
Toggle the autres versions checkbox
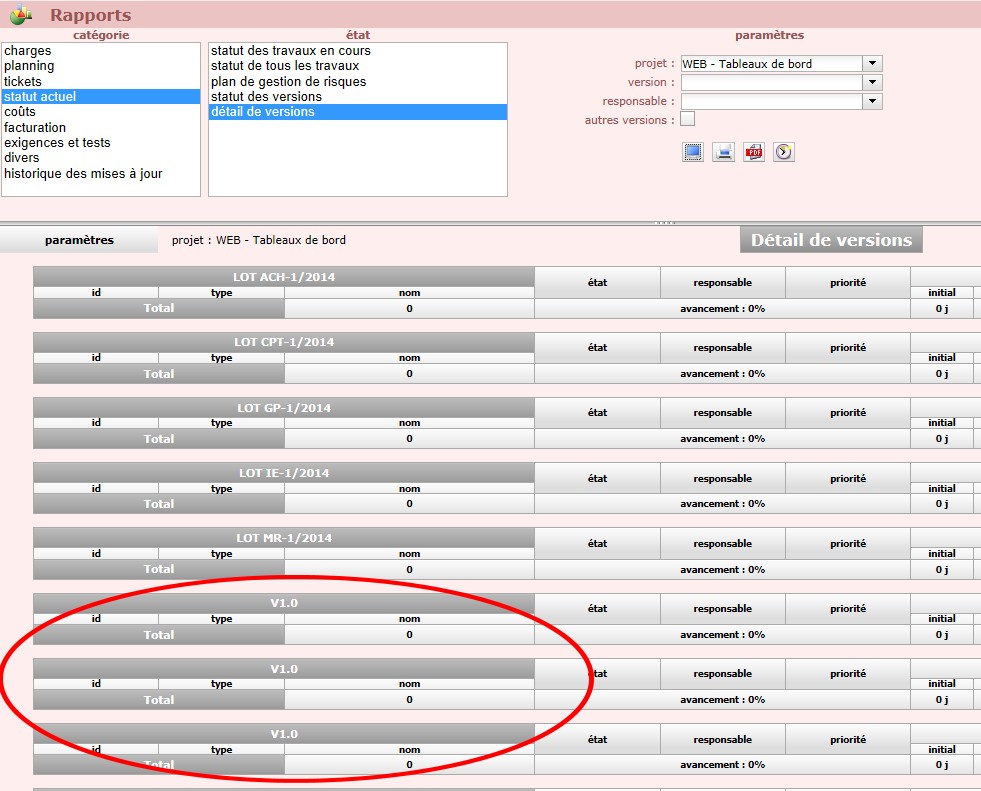click(x=687, y=120)
